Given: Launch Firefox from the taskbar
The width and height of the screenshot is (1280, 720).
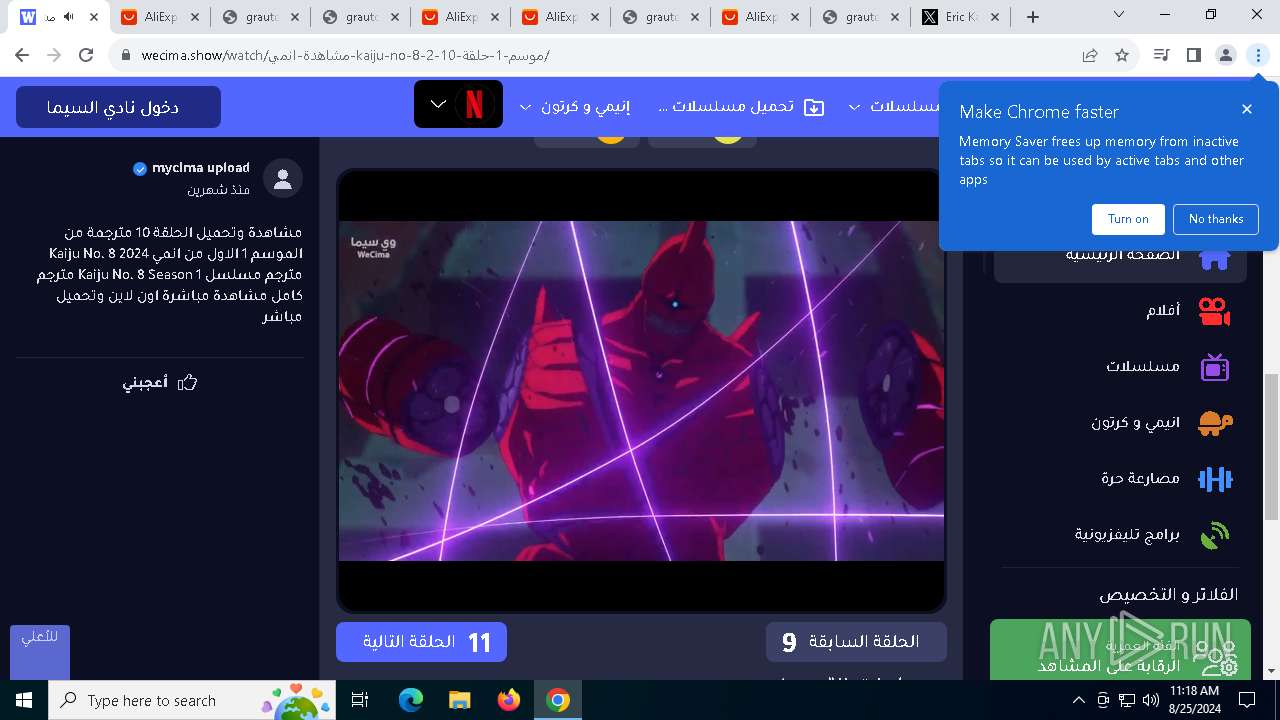Looking at the screenshot, I should click(509, 700).
